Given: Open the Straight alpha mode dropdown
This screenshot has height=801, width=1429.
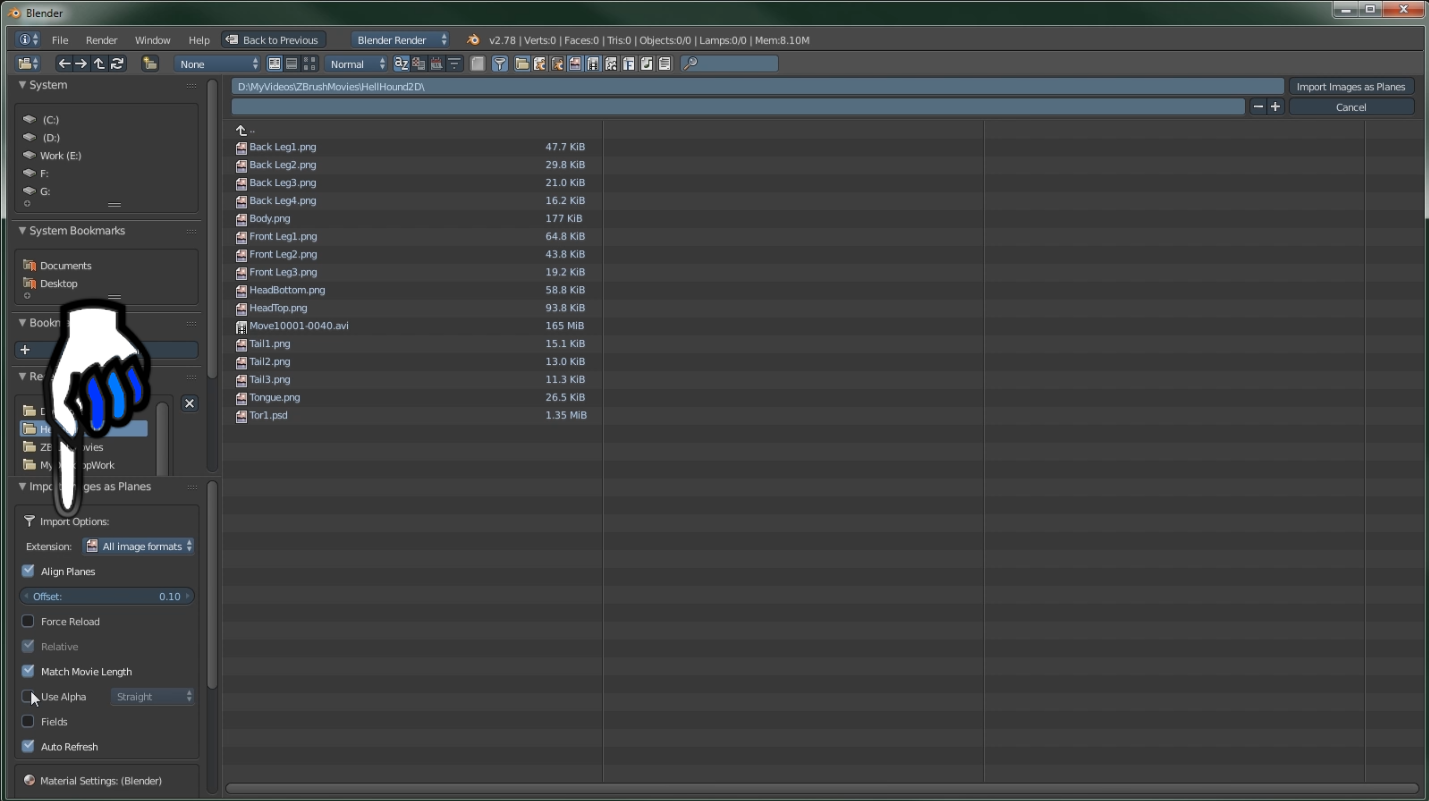Looking at the screenshot, I should click(x=152, y=696).
